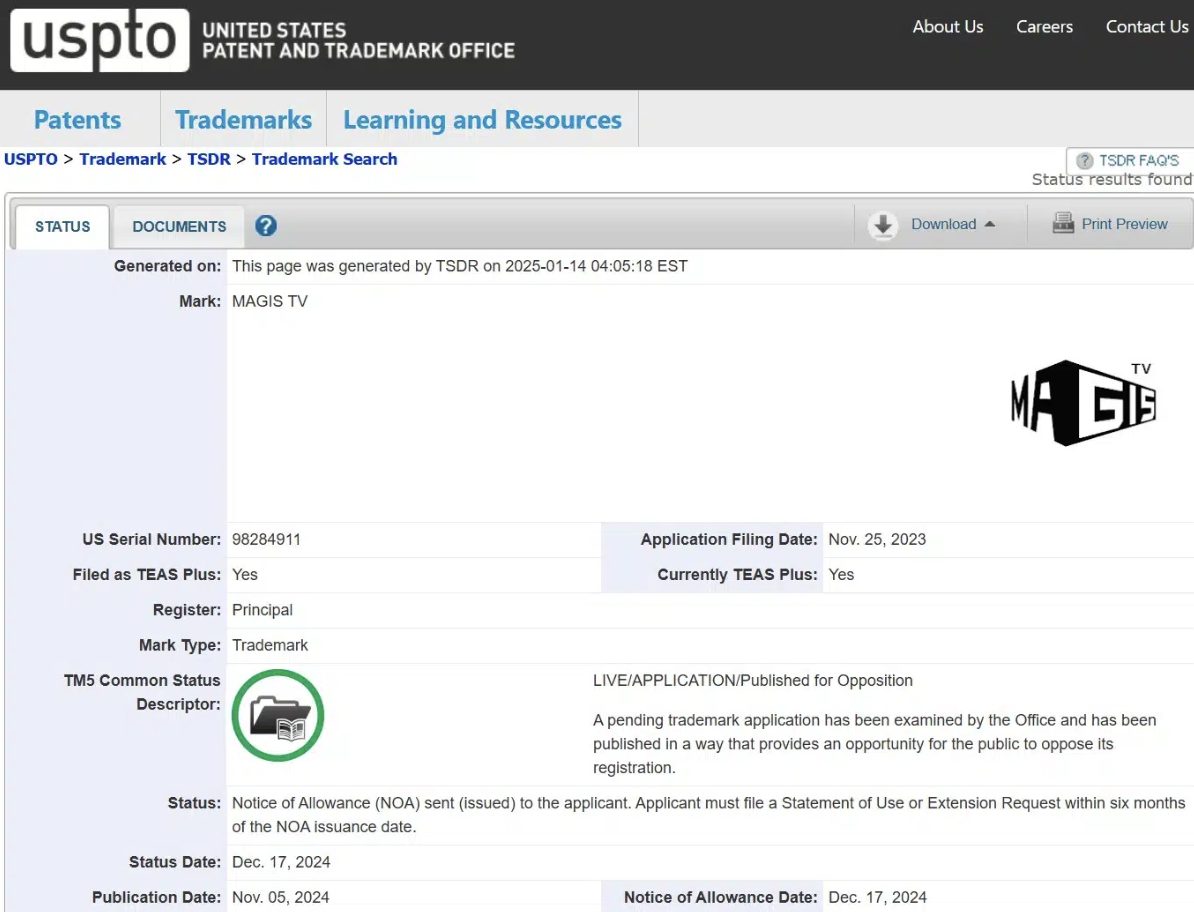Select the STATUS tab
The height and width of the screenshot is (912, 1194).
pyautogui.click(x=63, y=227)
